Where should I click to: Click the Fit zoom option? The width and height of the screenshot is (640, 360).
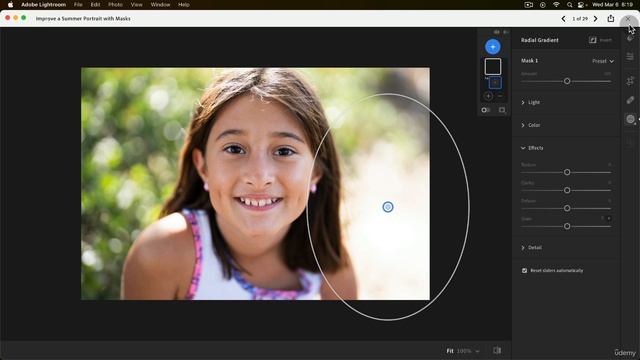point(450,351)
